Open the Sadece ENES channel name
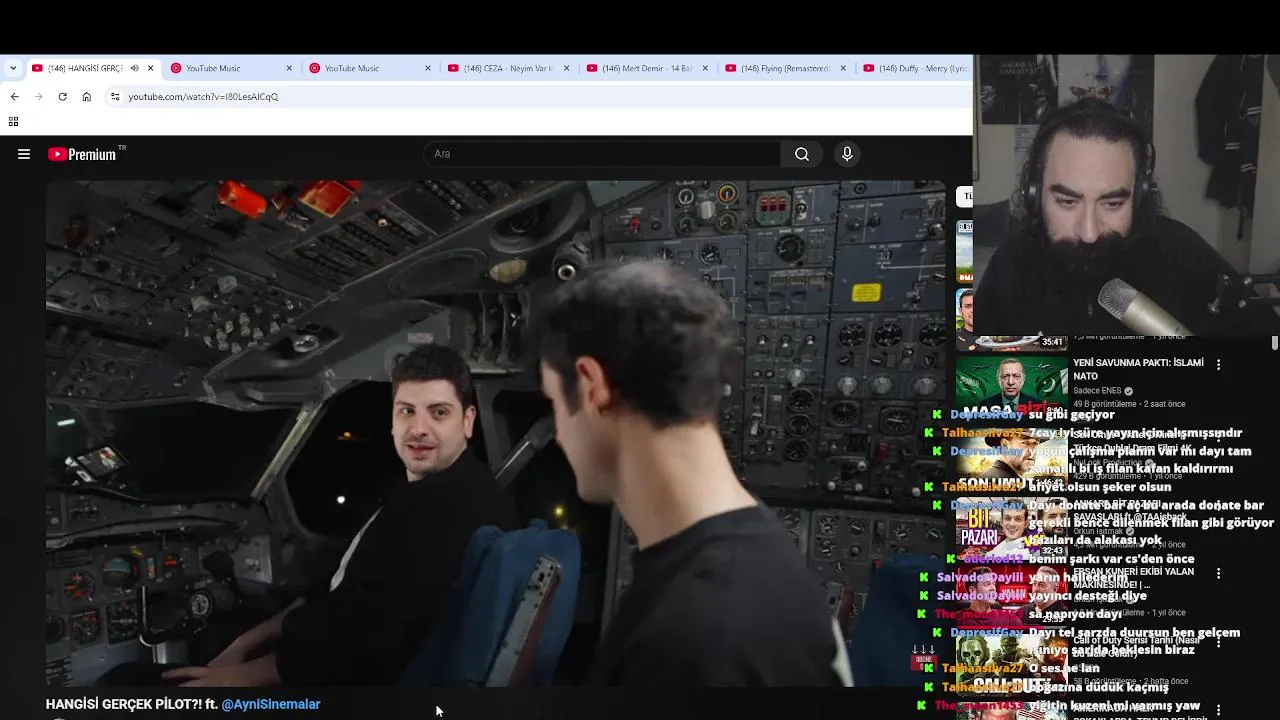The image size is (1280, 720). point(1097,391)
